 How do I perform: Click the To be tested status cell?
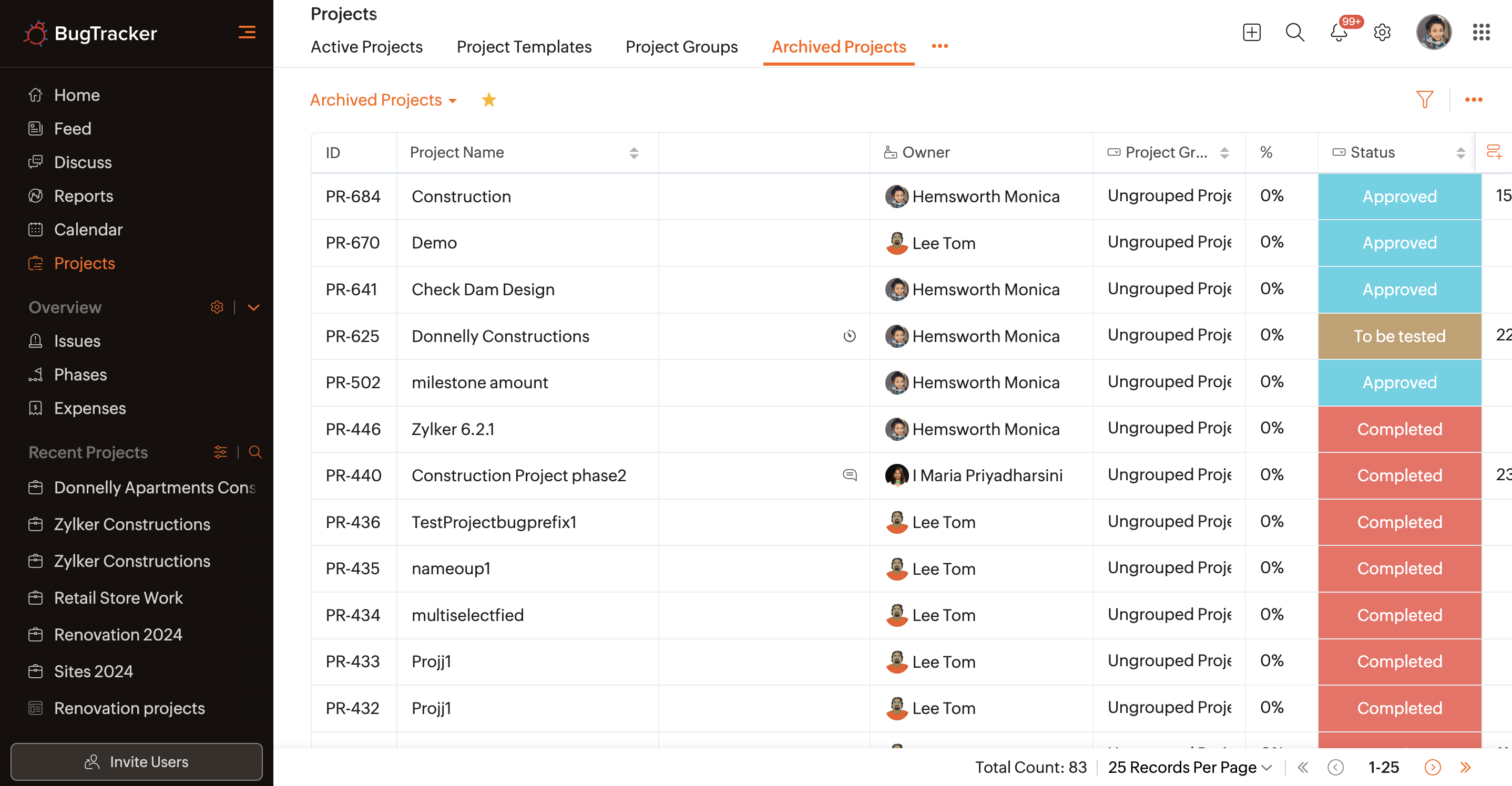1399,336
